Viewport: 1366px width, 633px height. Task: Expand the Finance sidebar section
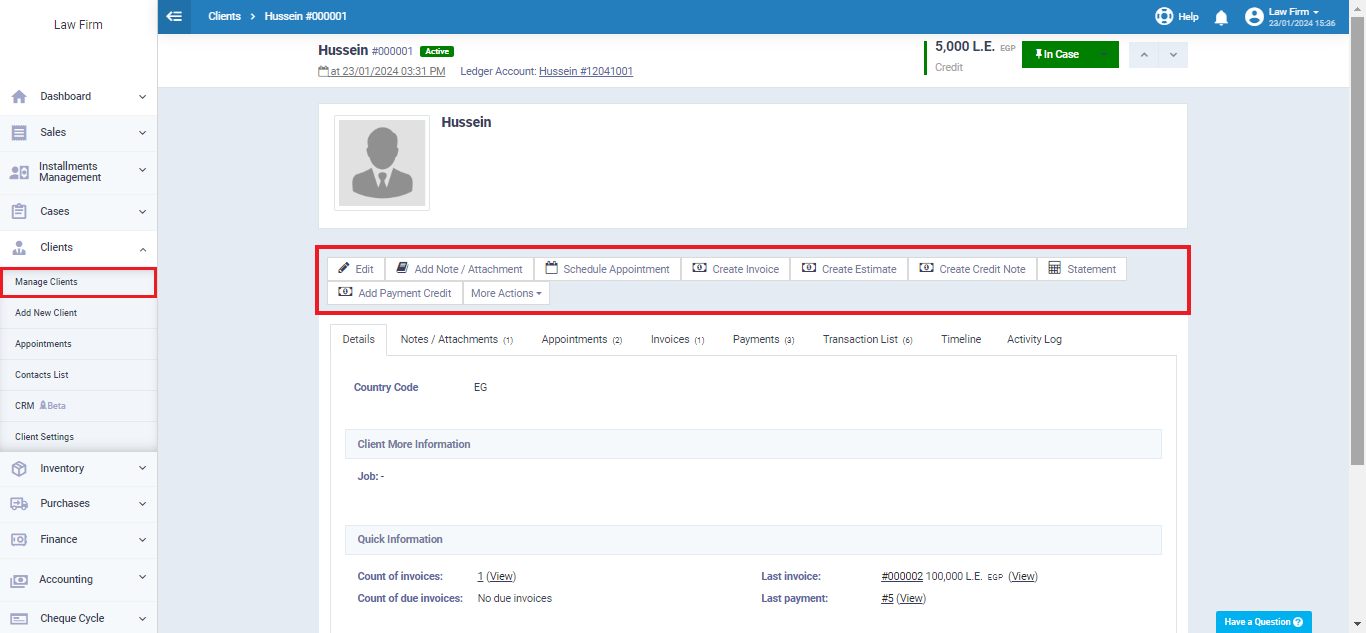click(79, 539)
